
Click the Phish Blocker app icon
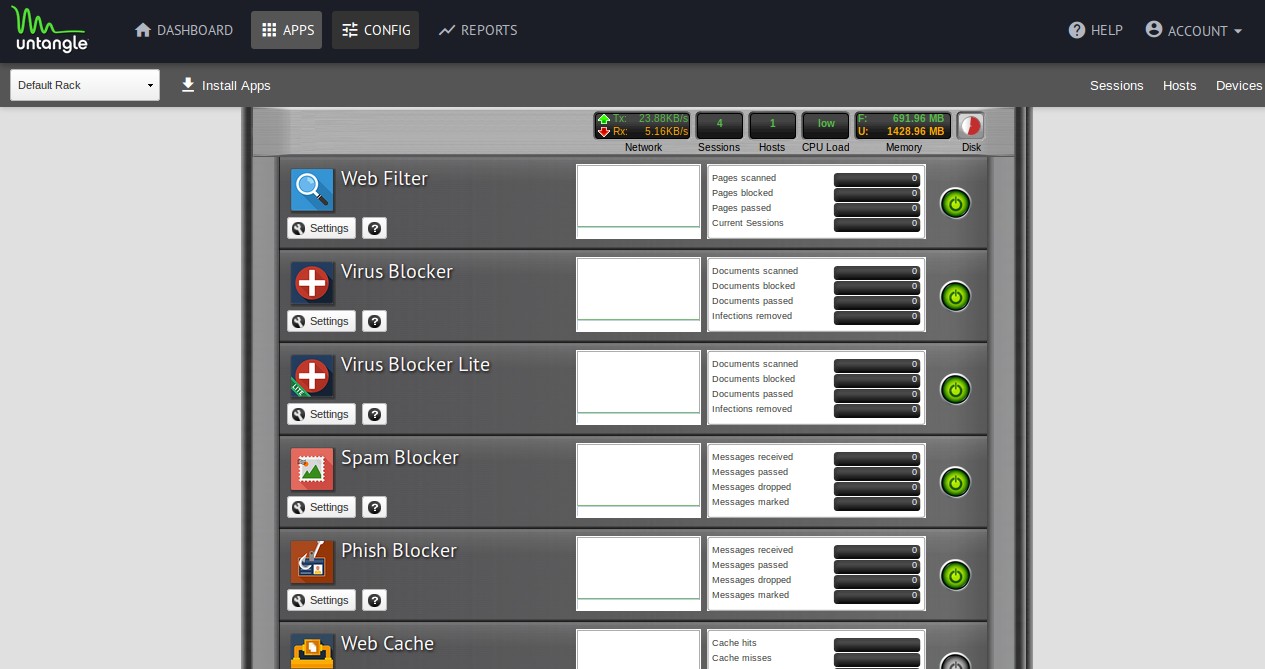coord(312,561)
